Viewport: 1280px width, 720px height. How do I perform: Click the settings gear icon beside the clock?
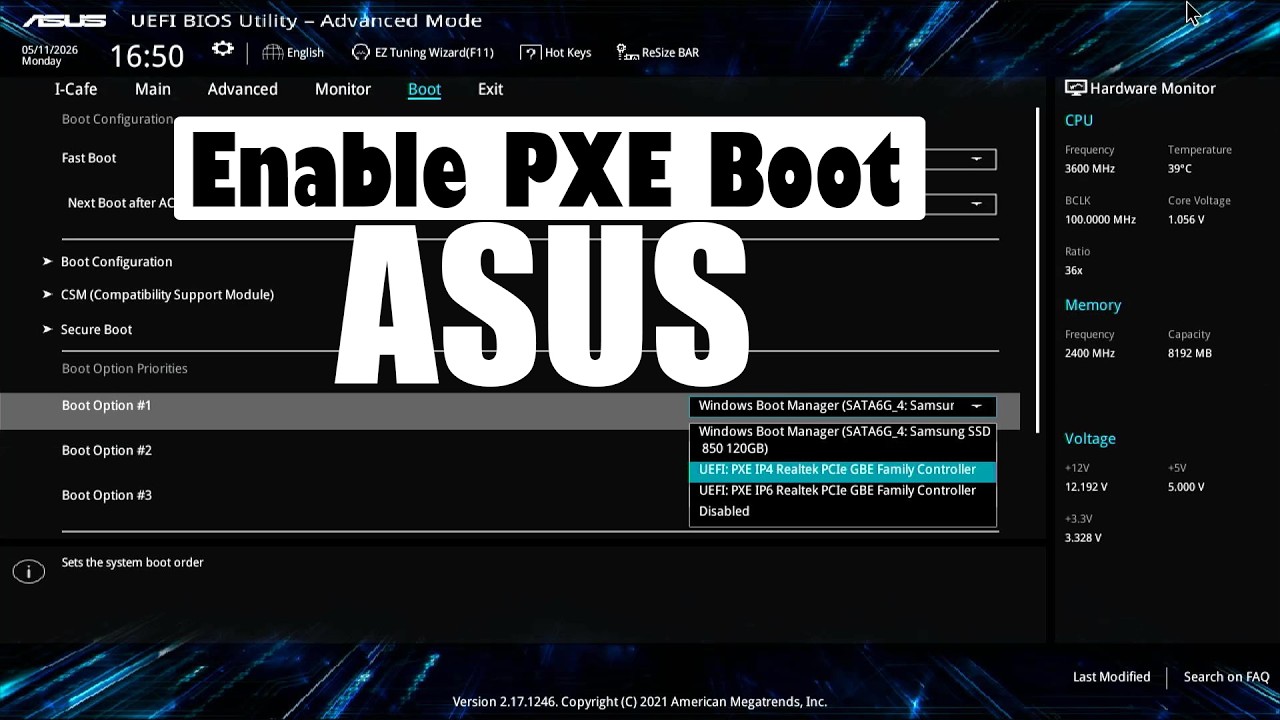tap(223, 50)
